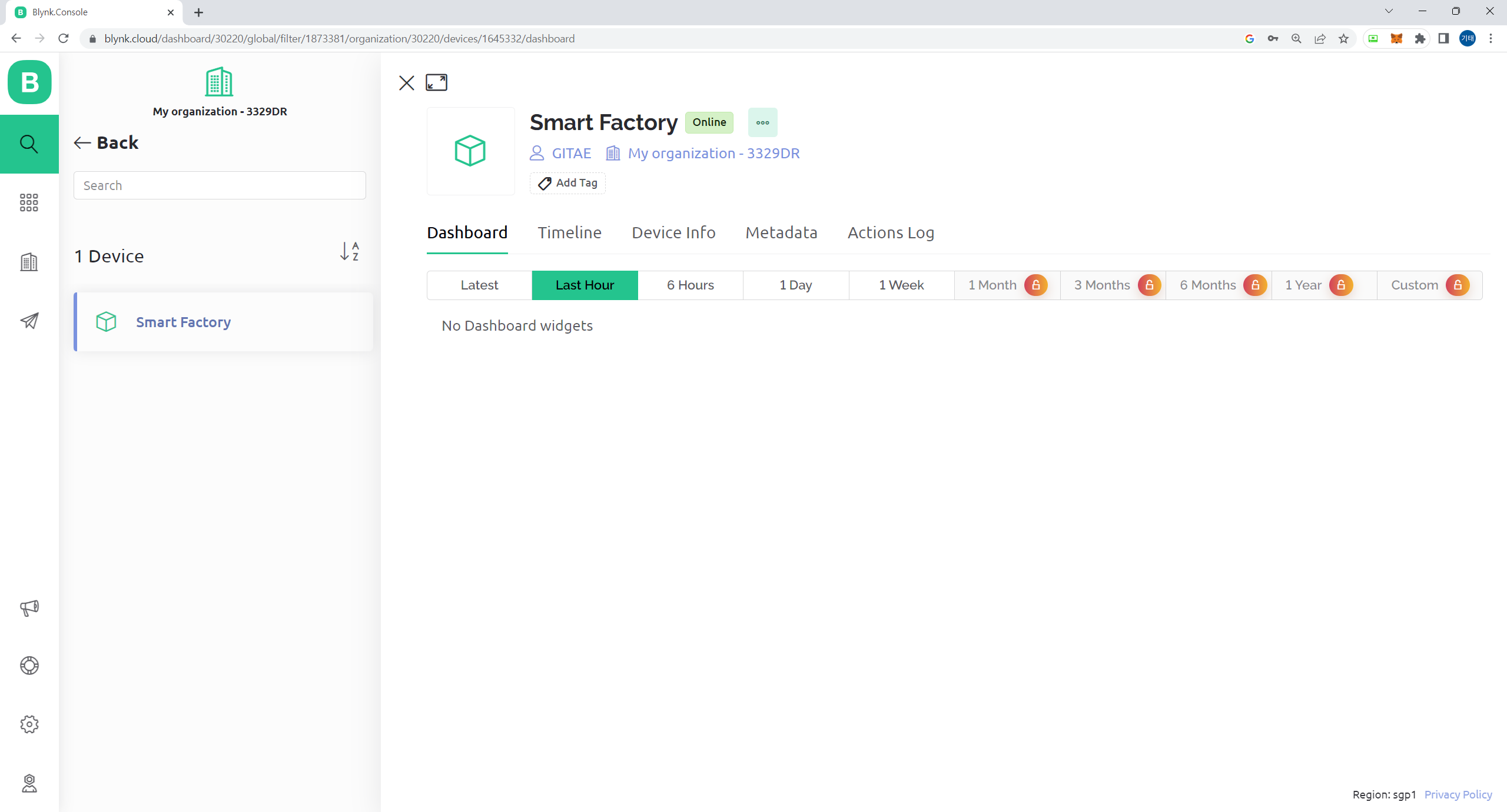Click the device Search input field
The height and width of the screenshot is (812, 1507).
click(220, 186)
